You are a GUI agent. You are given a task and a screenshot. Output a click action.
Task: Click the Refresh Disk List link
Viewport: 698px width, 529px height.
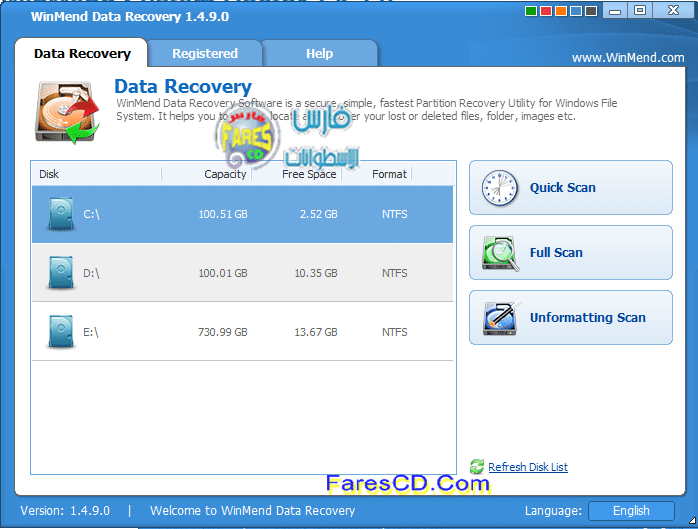point(528,467)
